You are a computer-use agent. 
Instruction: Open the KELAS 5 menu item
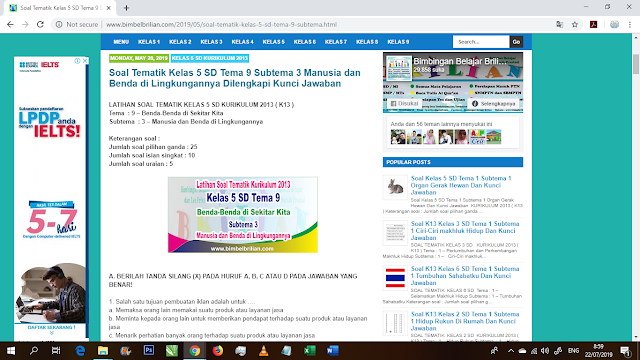coord(273,42)
